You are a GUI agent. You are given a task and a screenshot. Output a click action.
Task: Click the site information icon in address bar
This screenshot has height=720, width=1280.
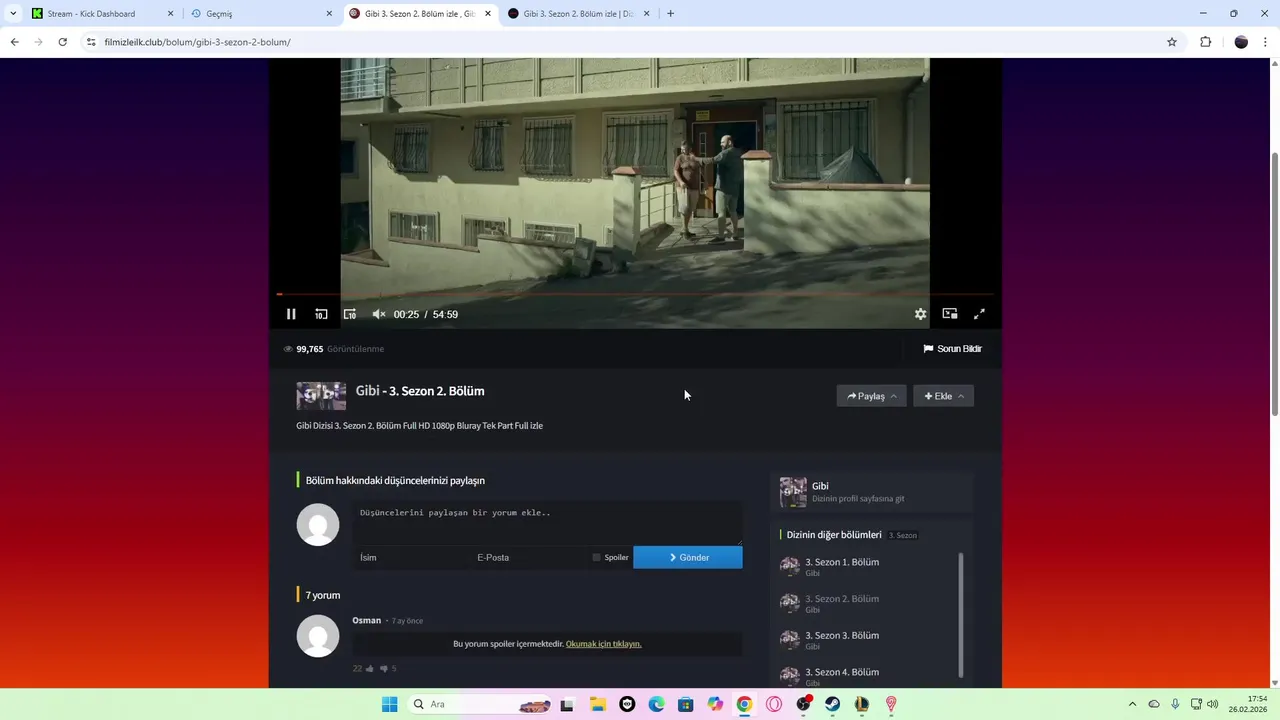coord(91,42)
